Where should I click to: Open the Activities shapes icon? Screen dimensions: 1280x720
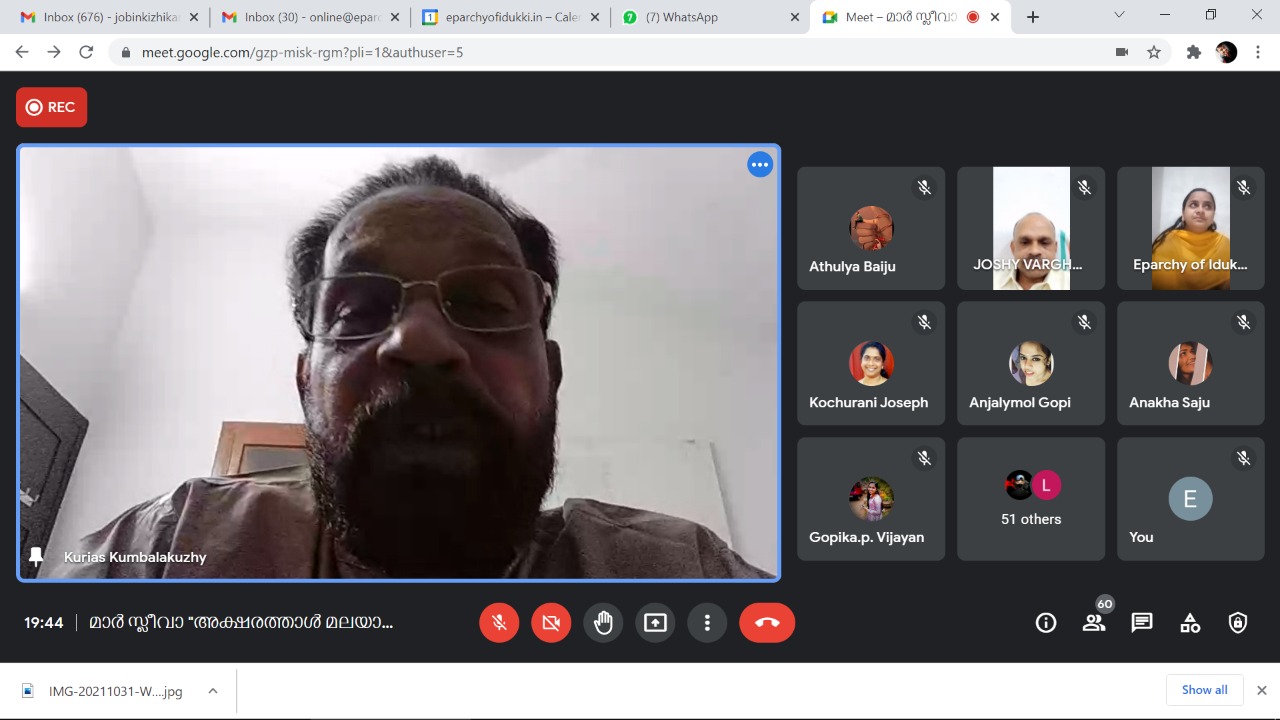tap(1190, 623)
